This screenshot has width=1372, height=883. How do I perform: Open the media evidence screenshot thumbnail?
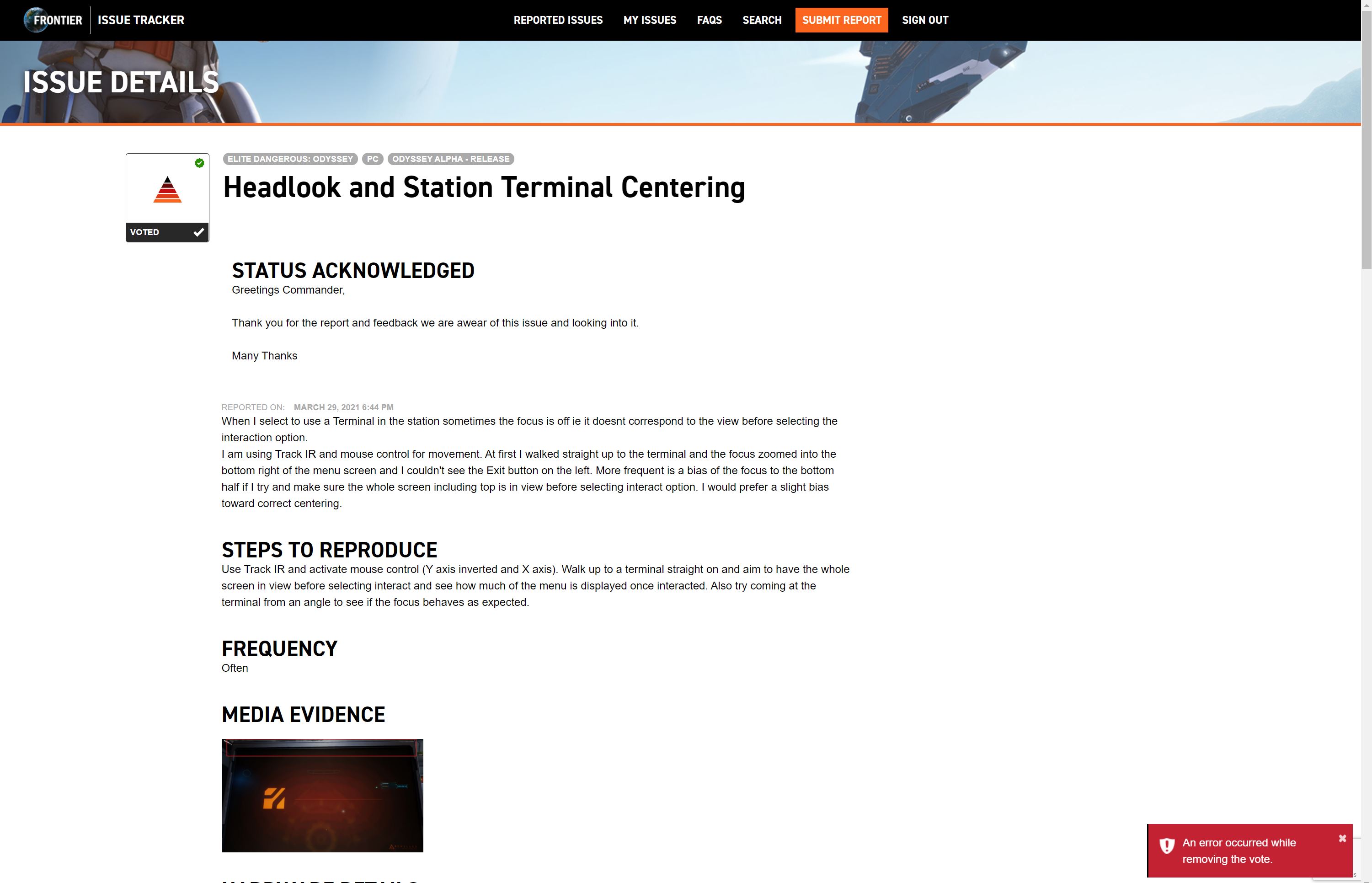[322, 795]
